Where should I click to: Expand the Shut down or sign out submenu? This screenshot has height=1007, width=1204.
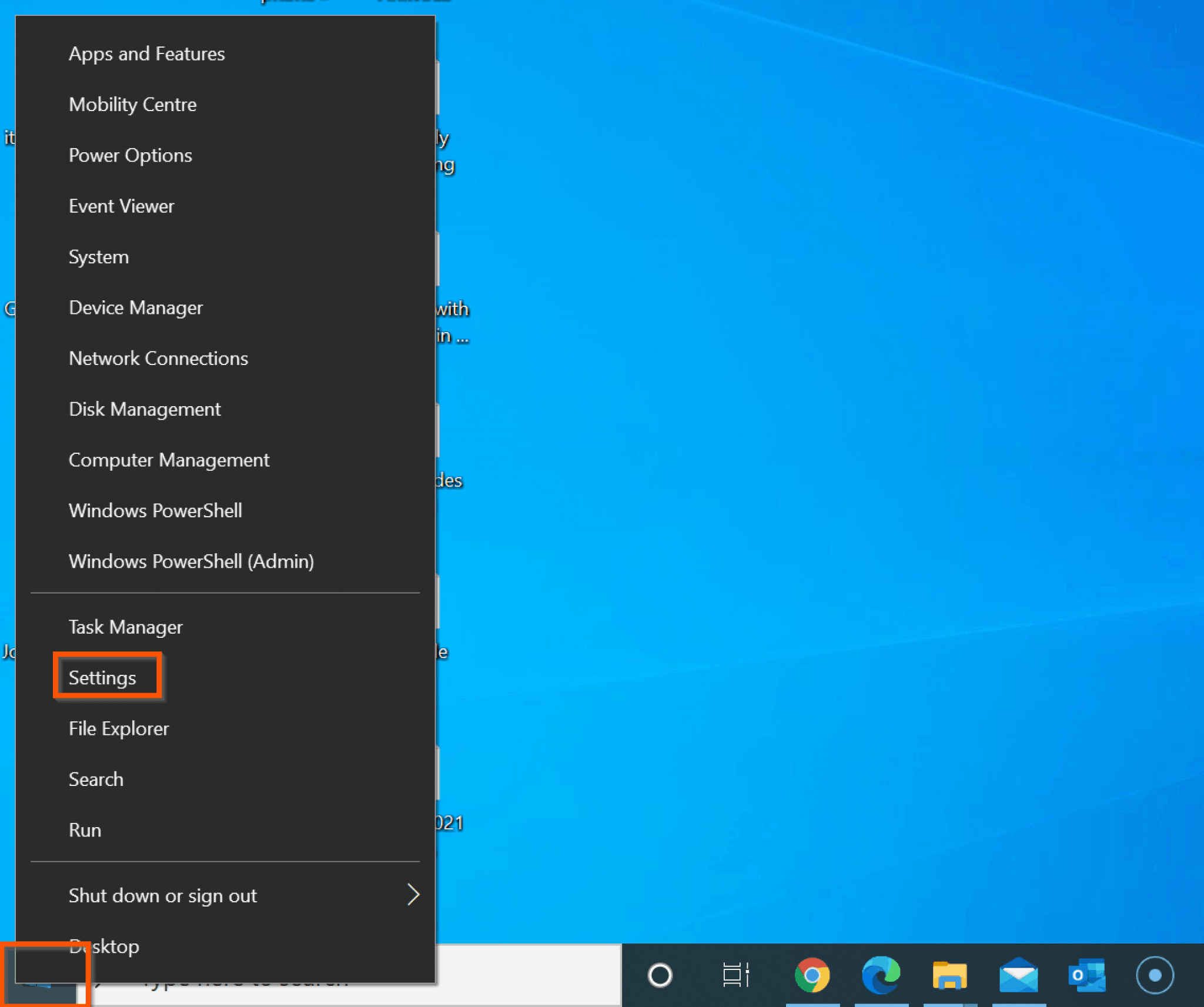coord(236,895)
